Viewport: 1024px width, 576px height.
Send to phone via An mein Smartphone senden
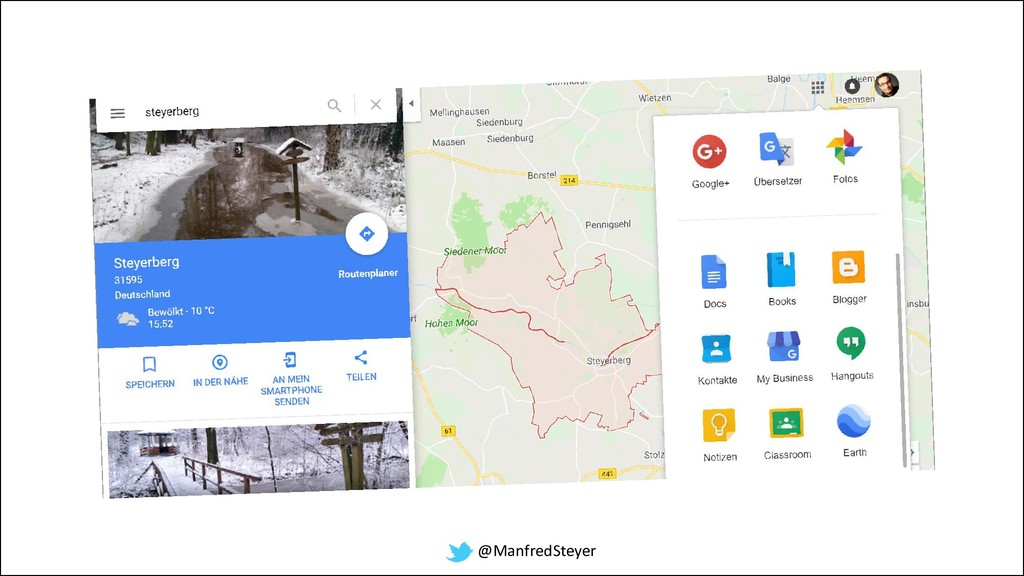[x=291, y=379]
